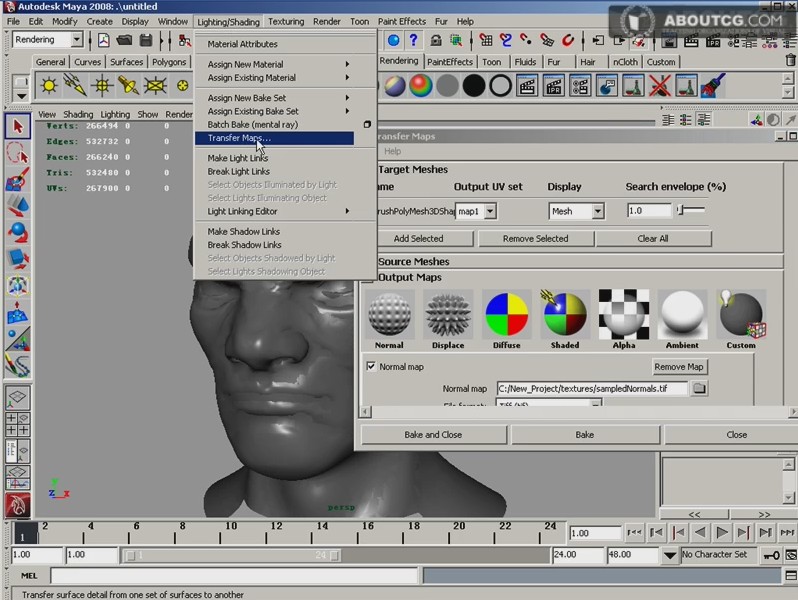Click frame 12 on the timeline
The width and height of the screenshot is (798, 600).
(268, 532)
